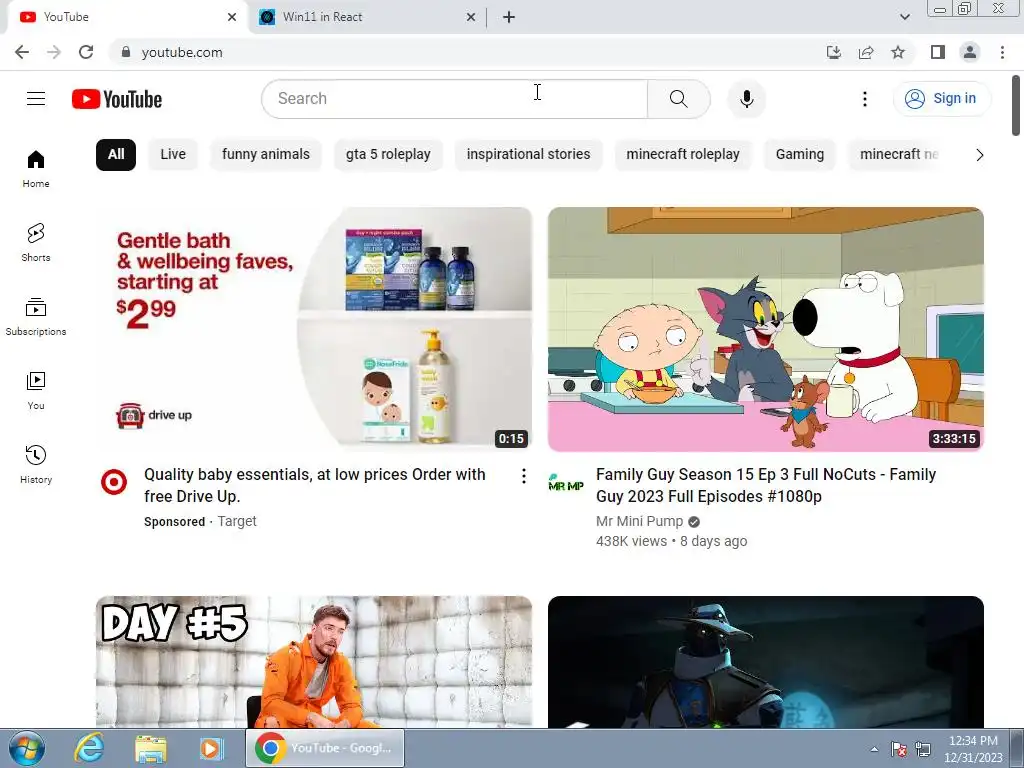Image resolution: width=1024 pixels, height=768 pixels.
Task: Show hidden system tray icons arrow
Action: click(x=874, y=749)
